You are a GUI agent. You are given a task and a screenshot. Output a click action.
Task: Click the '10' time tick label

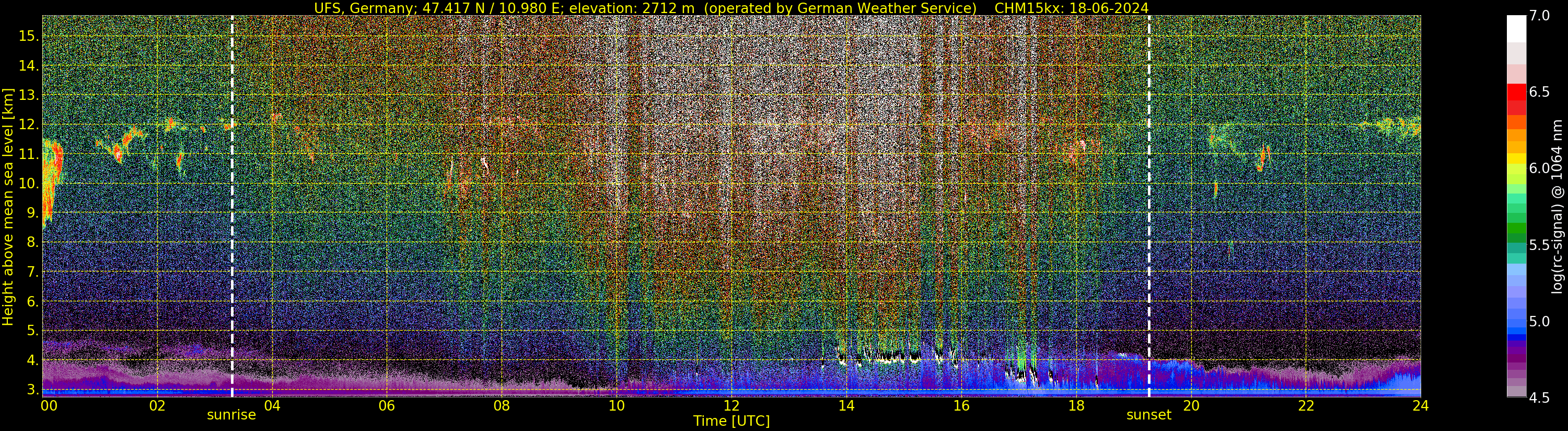617,405
